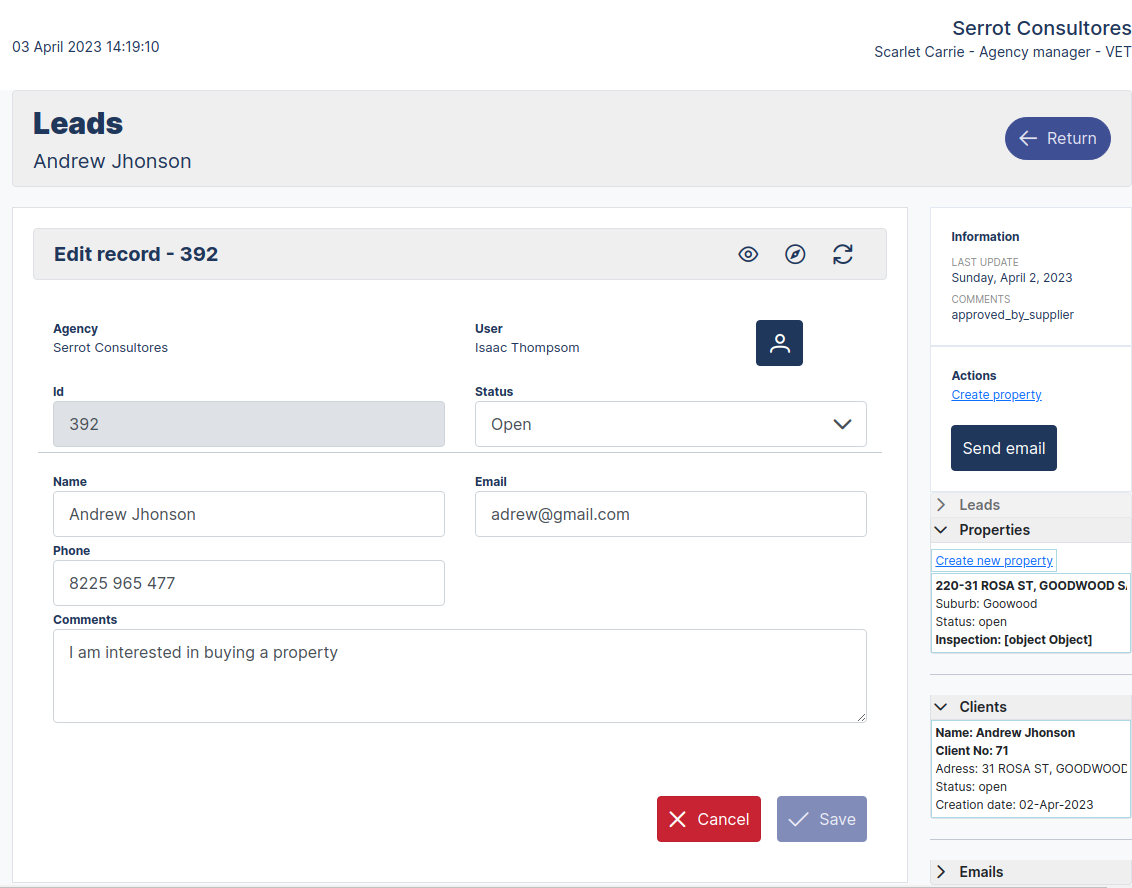Click the eye view icon in record header
Image resolution: width=1132 pixels, height=888 pixels.
pos(748,254)
